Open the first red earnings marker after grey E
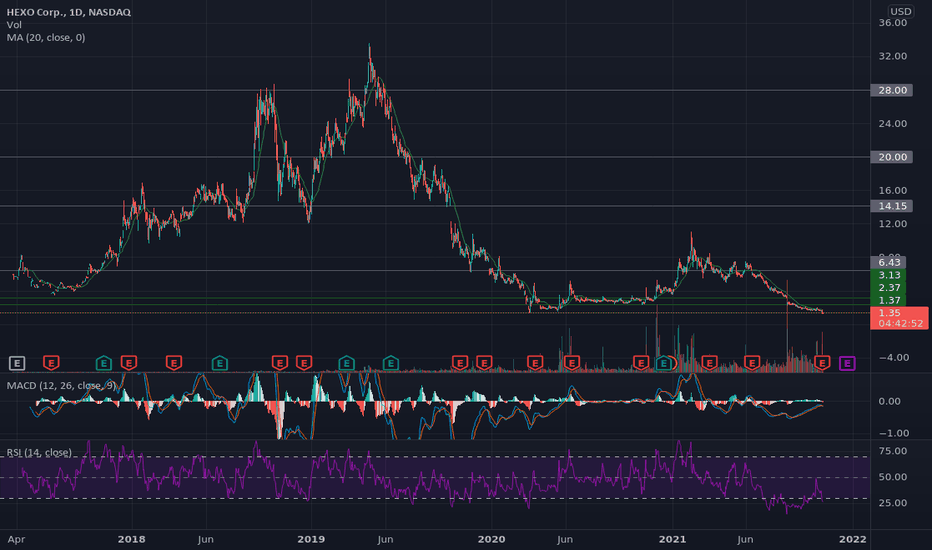The height and width of the screenshot is (550, 932). click(51, 362)
